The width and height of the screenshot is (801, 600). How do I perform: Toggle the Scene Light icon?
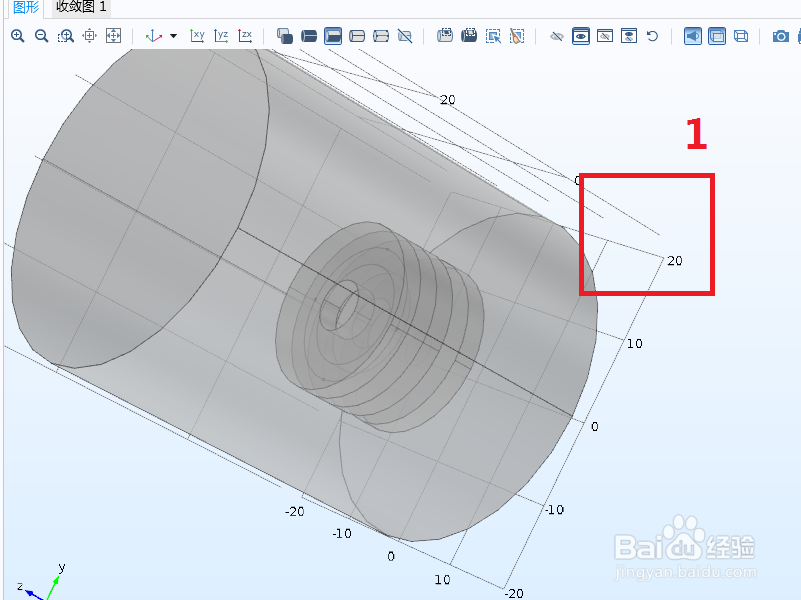(x=693, y=36)
